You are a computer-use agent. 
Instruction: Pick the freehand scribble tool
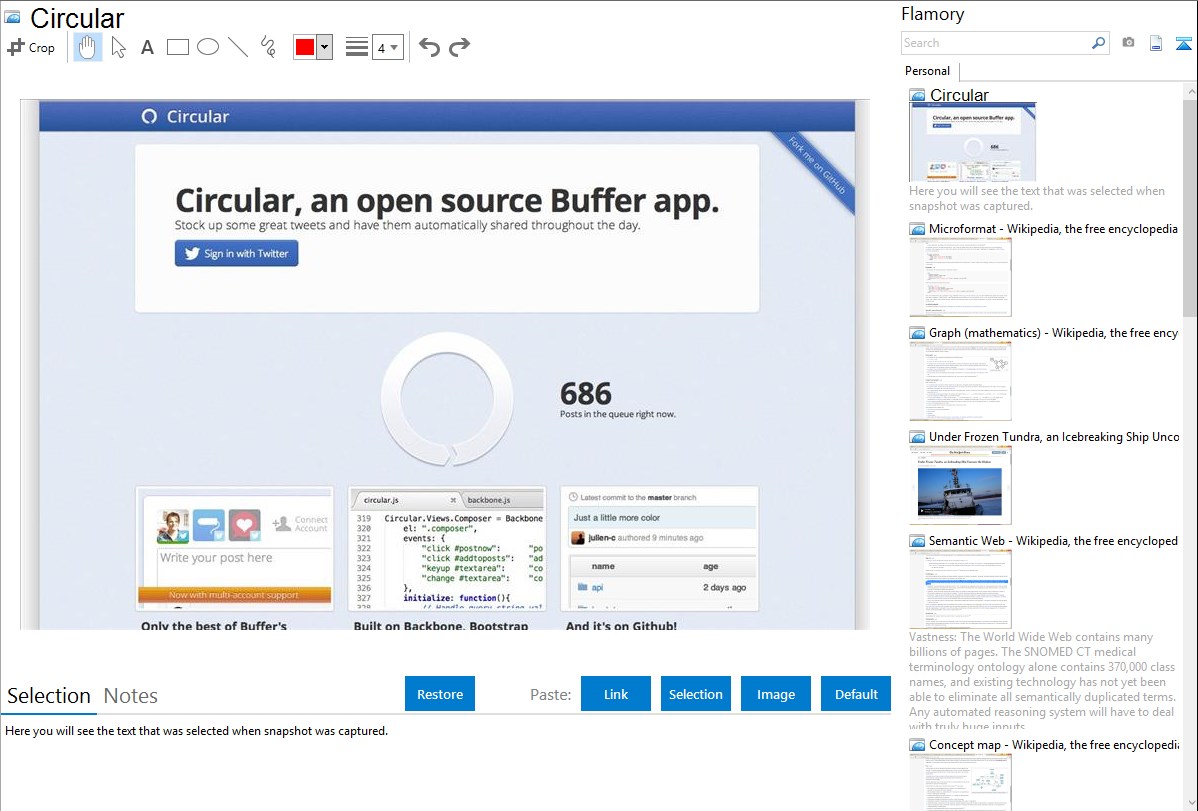268,47
